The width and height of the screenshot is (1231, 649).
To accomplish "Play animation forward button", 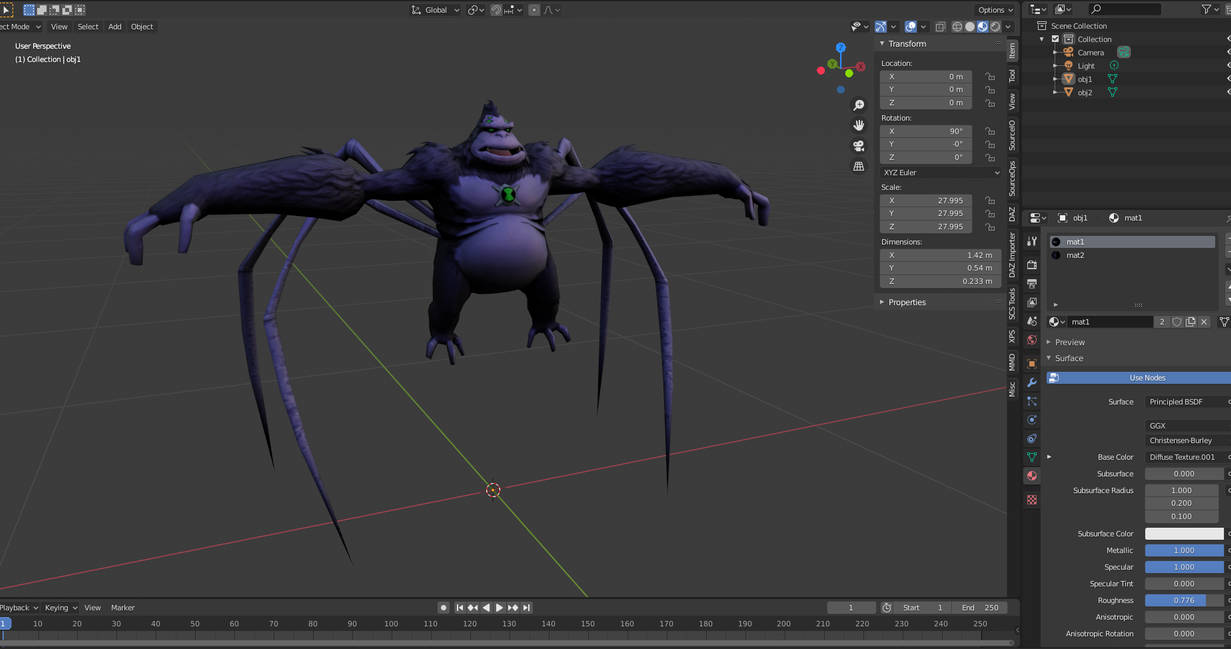I will tap(499, 608).
